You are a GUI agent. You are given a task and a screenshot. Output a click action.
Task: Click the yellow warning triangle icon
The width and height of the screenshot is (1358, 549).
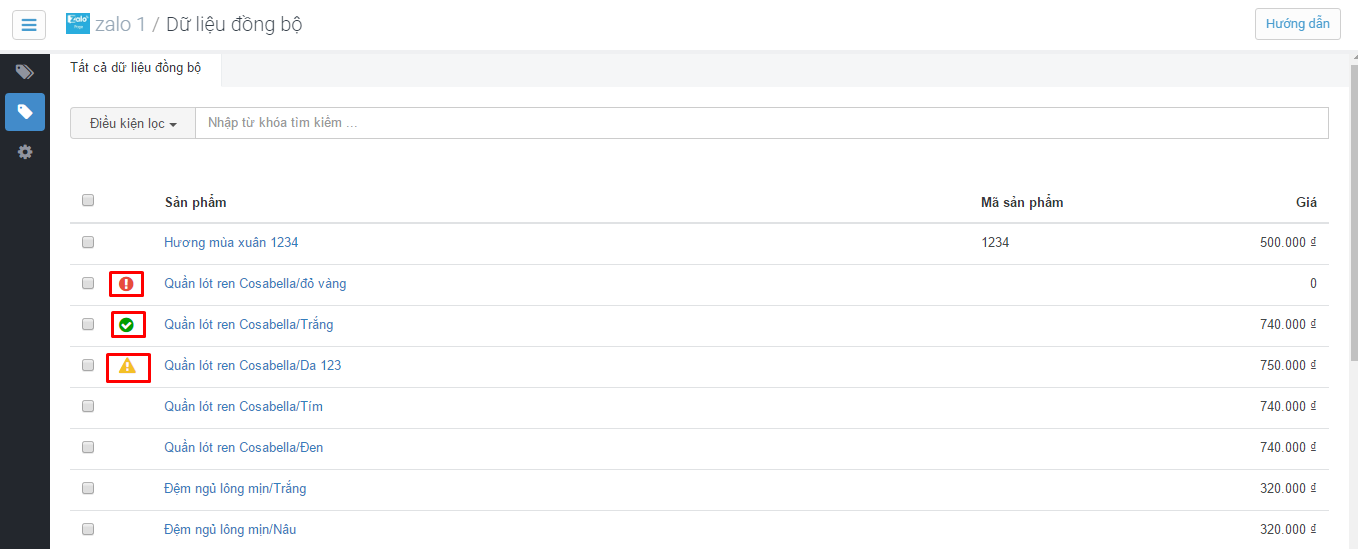click(127, 366)
